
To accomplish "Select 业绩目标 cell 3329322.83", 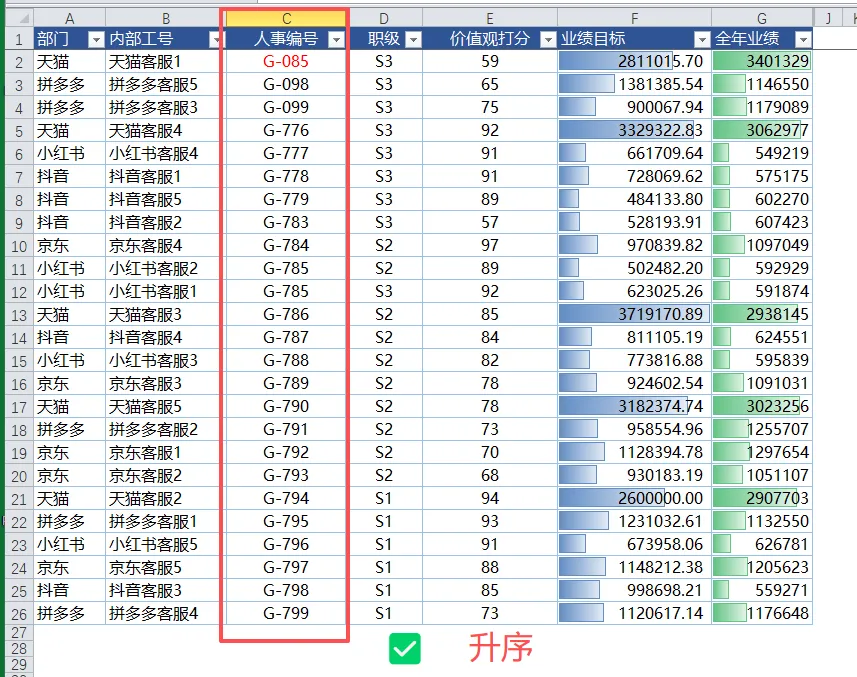I will pos(635,130).
